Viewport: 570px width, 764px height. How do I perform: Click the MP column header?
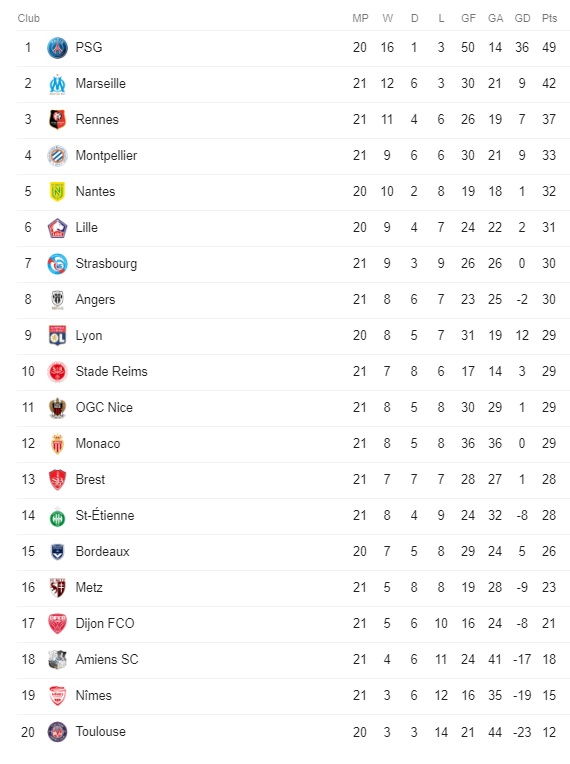(360, 18)
